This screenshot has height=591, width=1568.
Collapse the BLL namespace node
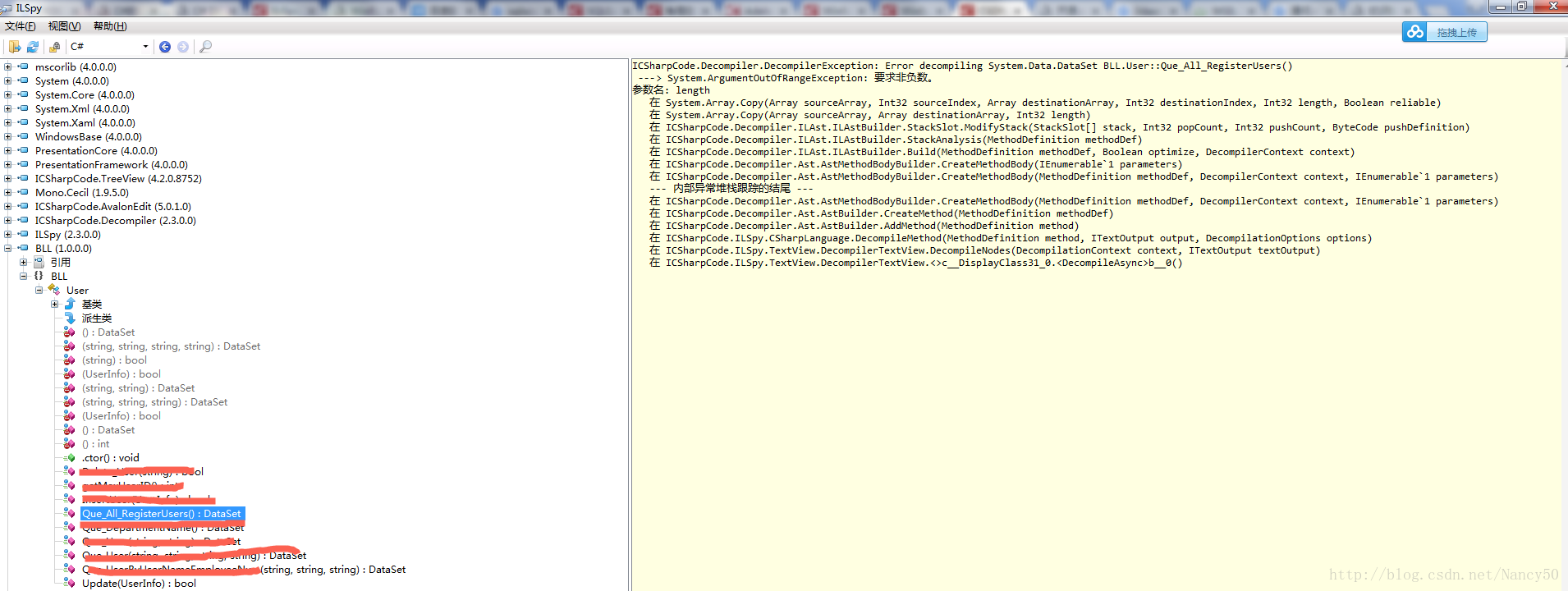coord(23,277)
